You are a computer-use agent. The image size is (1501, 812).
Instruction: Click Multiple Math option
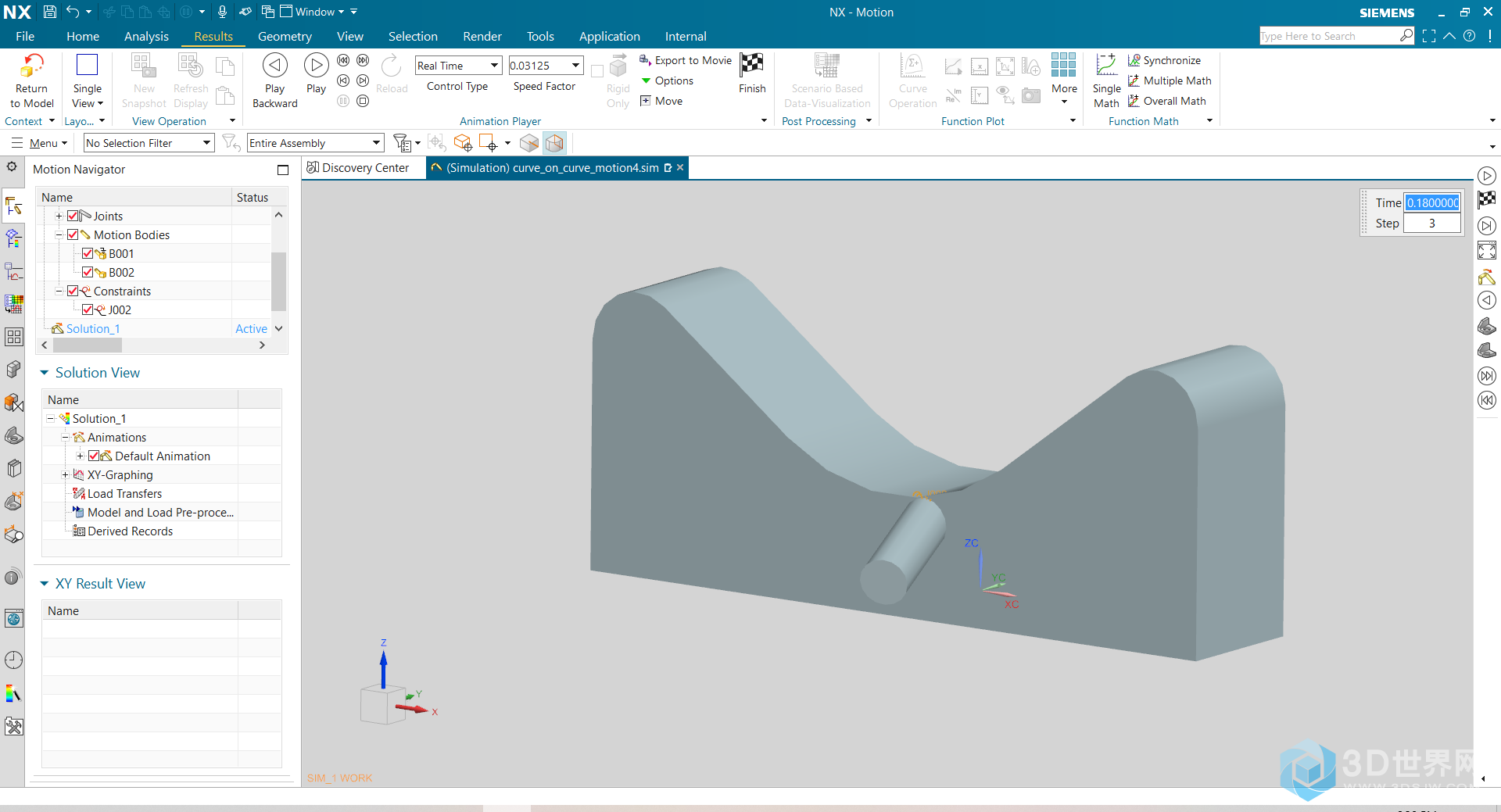pyautogui.click(x=1170, y=80)
